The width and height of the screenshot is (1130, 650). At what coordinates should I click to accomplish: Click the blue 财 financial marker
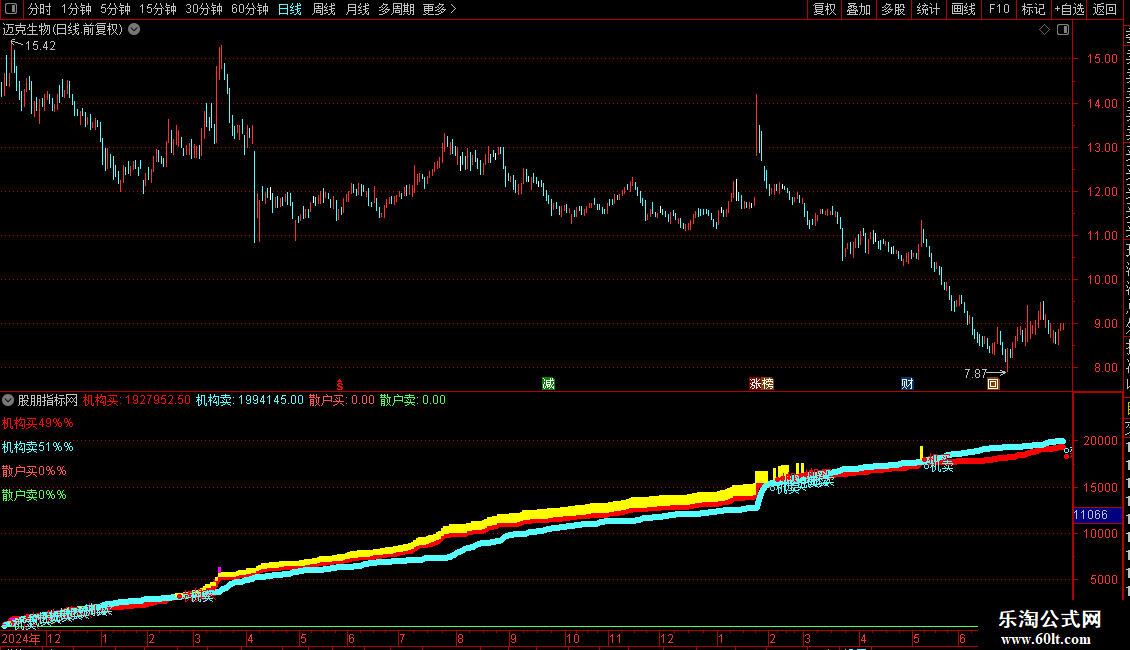click(907, 383)
